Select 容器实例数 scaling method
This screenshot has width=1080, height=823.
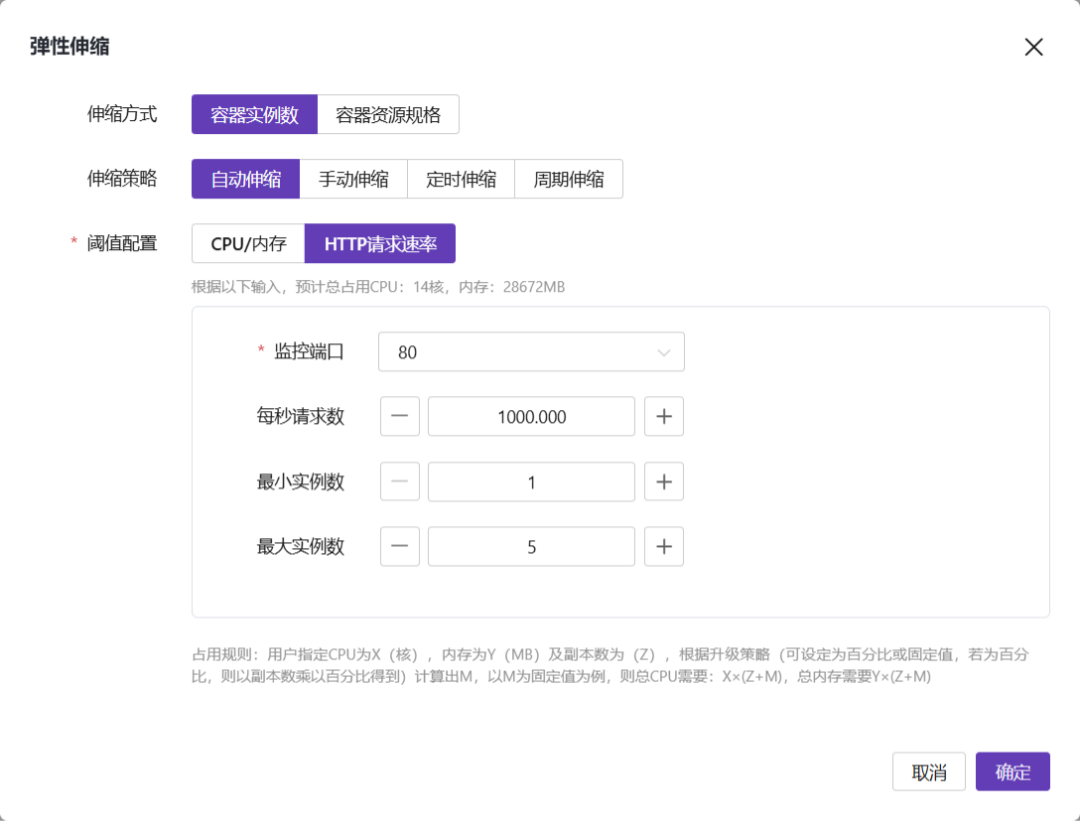(254, 115)
